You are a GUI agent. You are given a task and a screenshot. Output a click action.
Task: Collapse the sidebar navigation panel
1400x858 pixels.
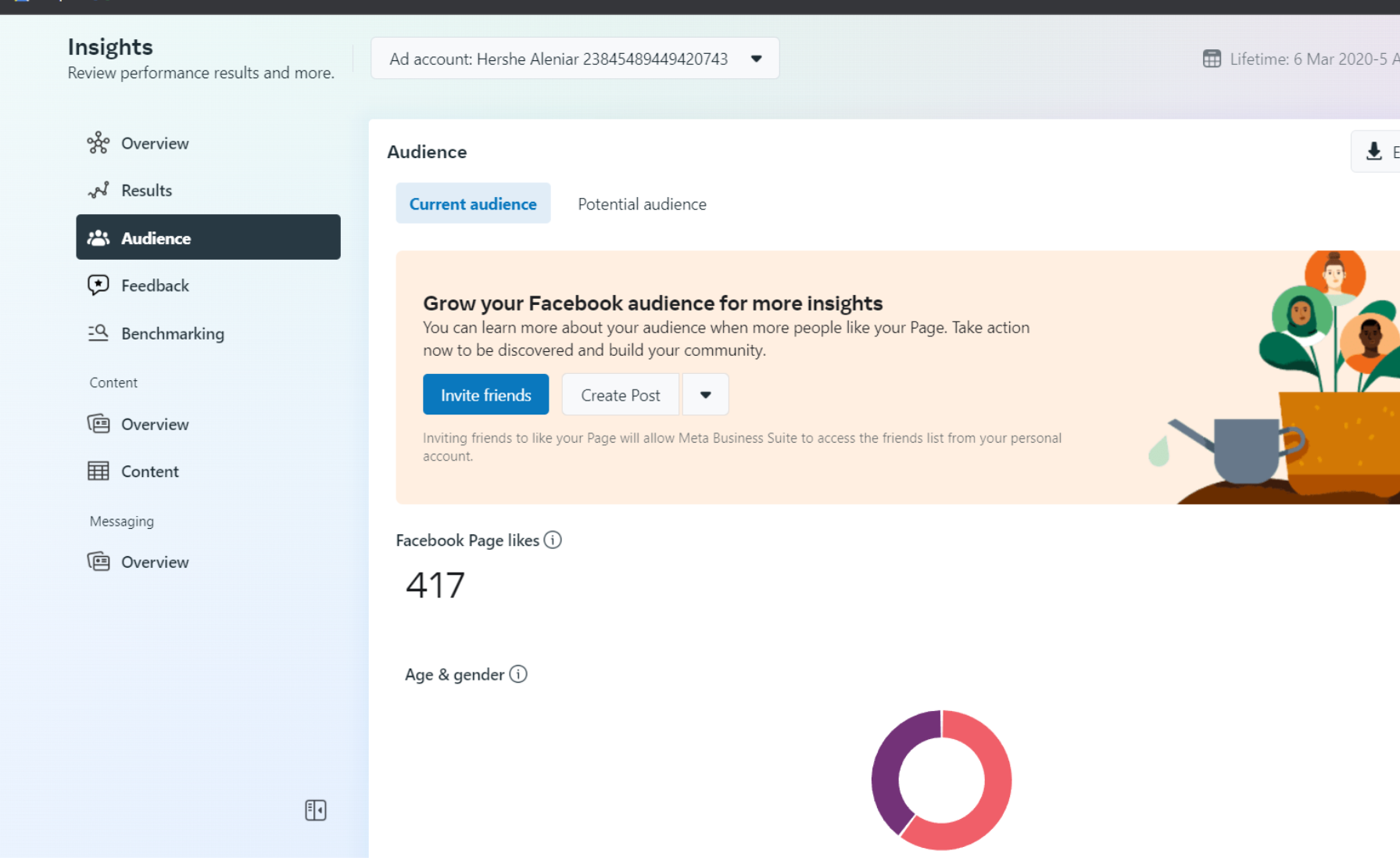pos(316,810)
